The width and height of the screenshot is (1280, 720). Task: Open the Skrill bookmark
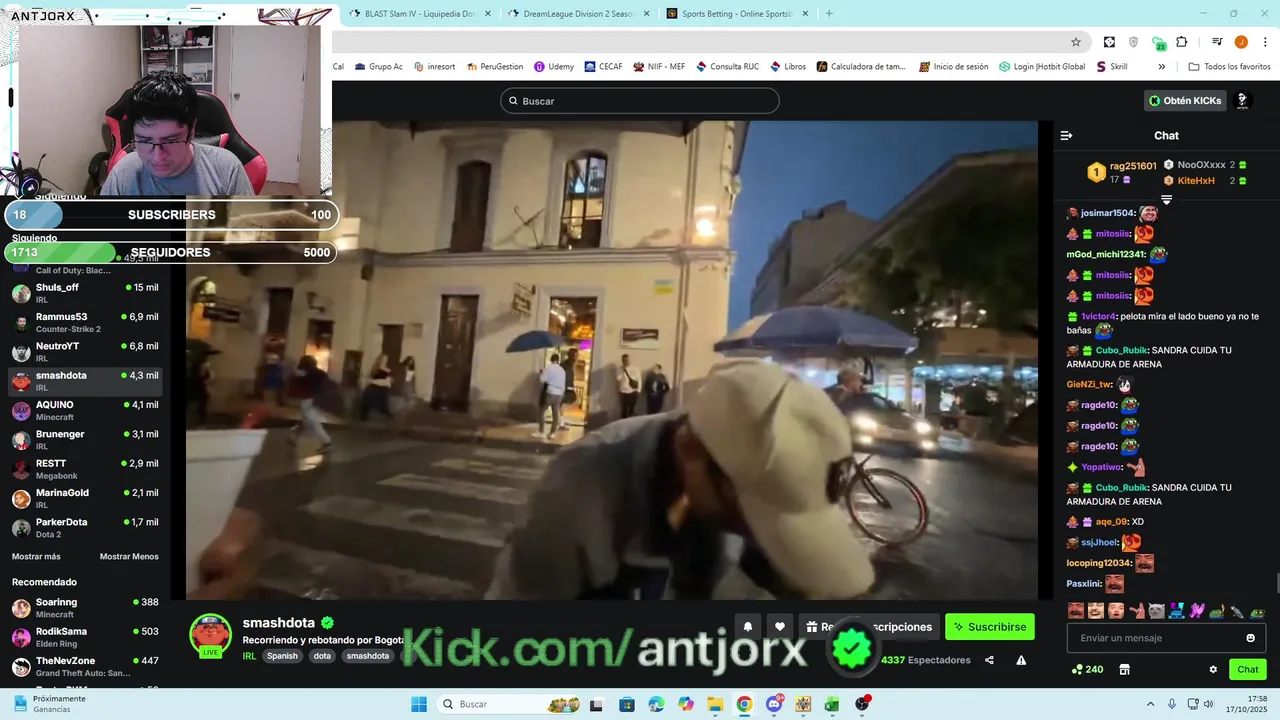(x=1112, y=67)
